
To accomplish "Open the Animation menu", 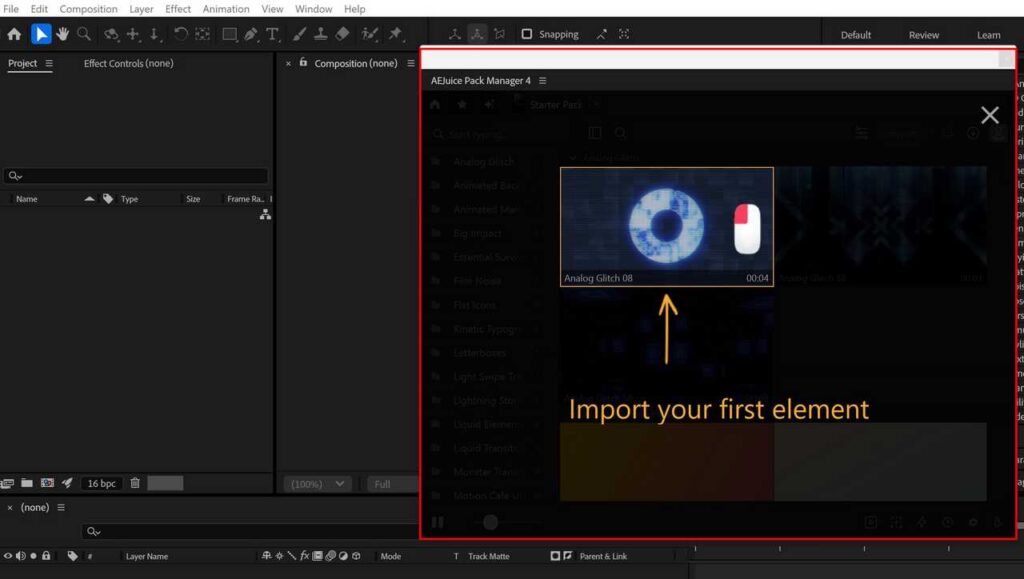I will (x=226, y=9).
